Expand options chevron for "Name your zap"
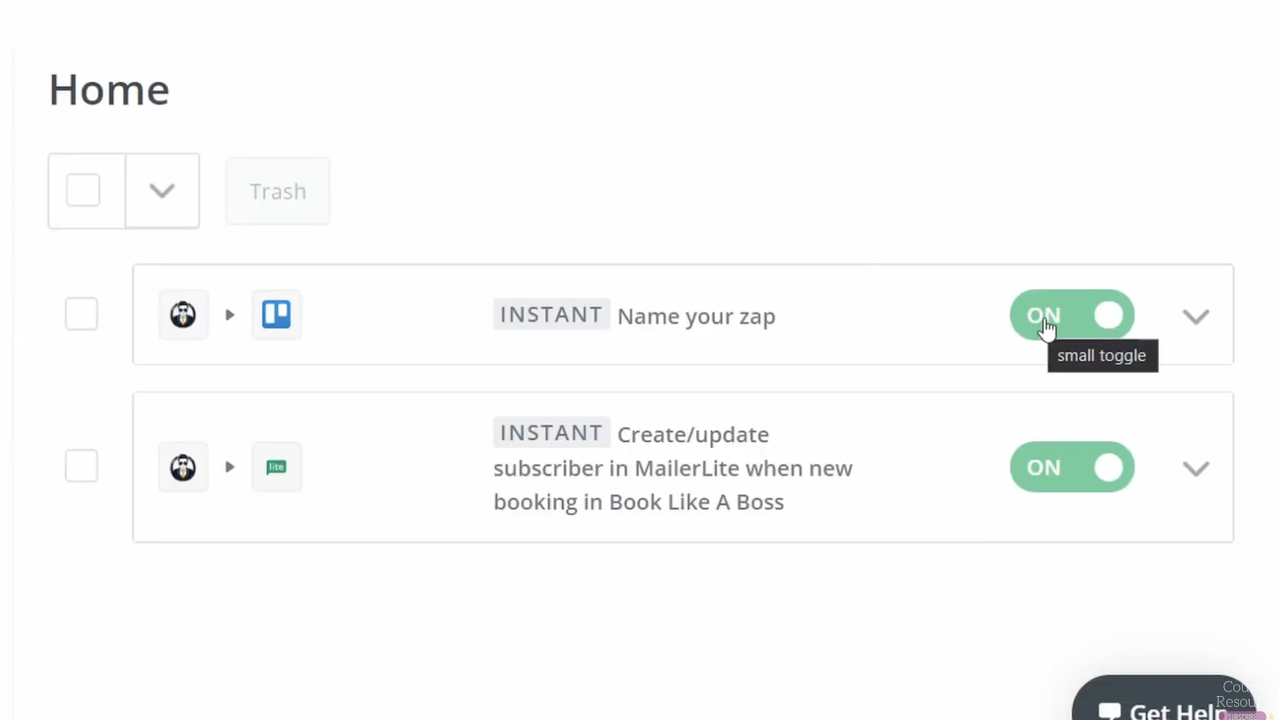 1196,316
